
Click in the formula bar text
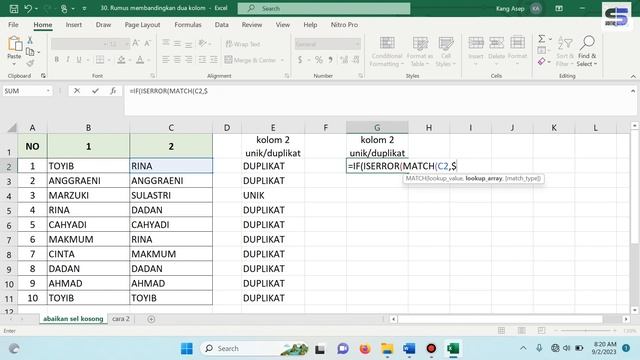pyautogui.click(x=169, y=91)
